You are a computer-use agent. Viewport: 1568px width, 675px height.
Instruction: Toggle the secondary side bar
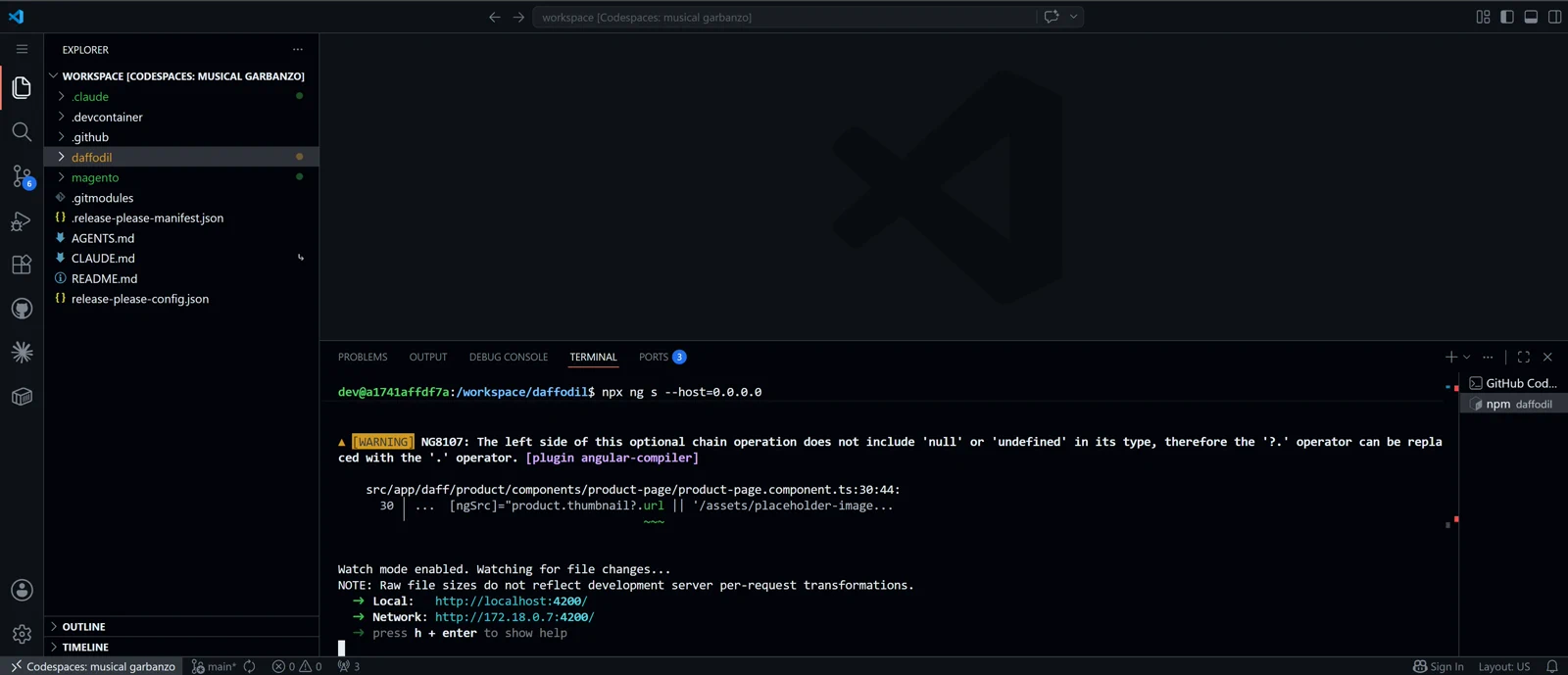pyautogui.click(x=1554, y=17)
